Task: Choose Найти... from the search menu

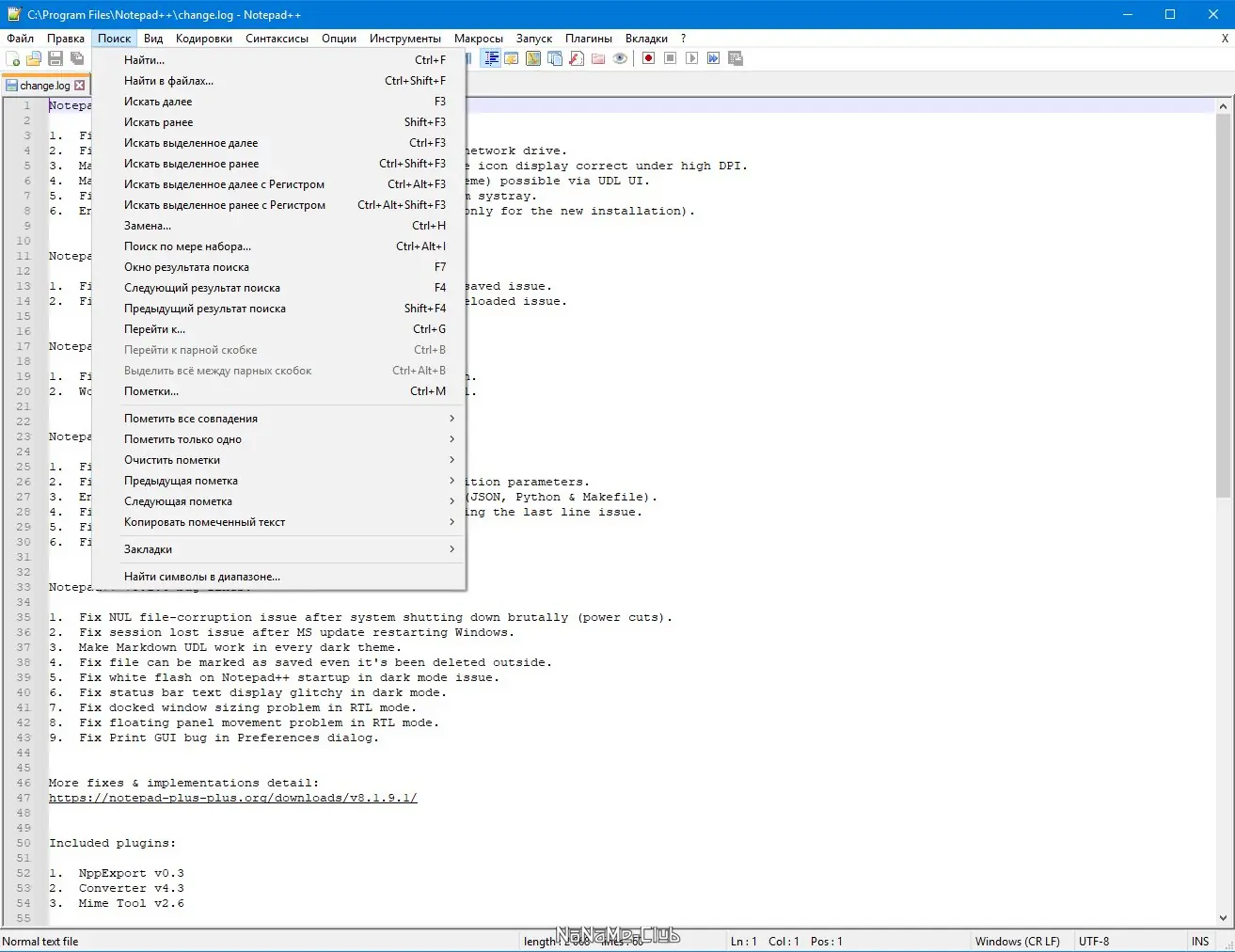Action: pyautogui.click(x=279, y=60)
